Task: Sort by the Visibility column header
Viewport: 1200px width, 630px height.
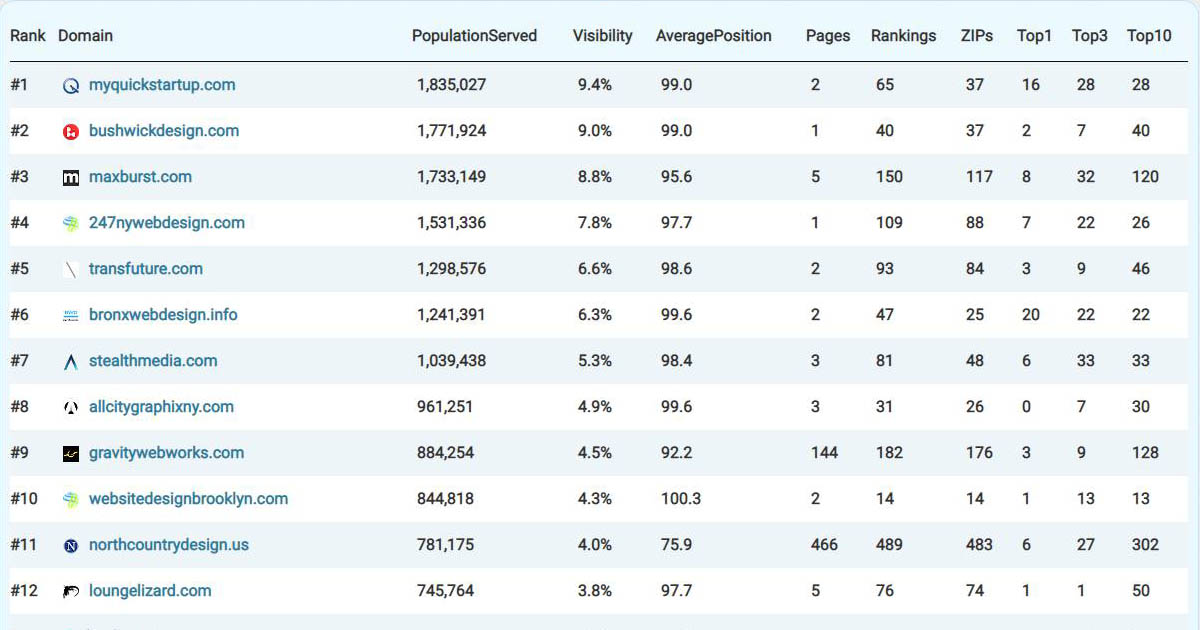Action: click(602, 35)
